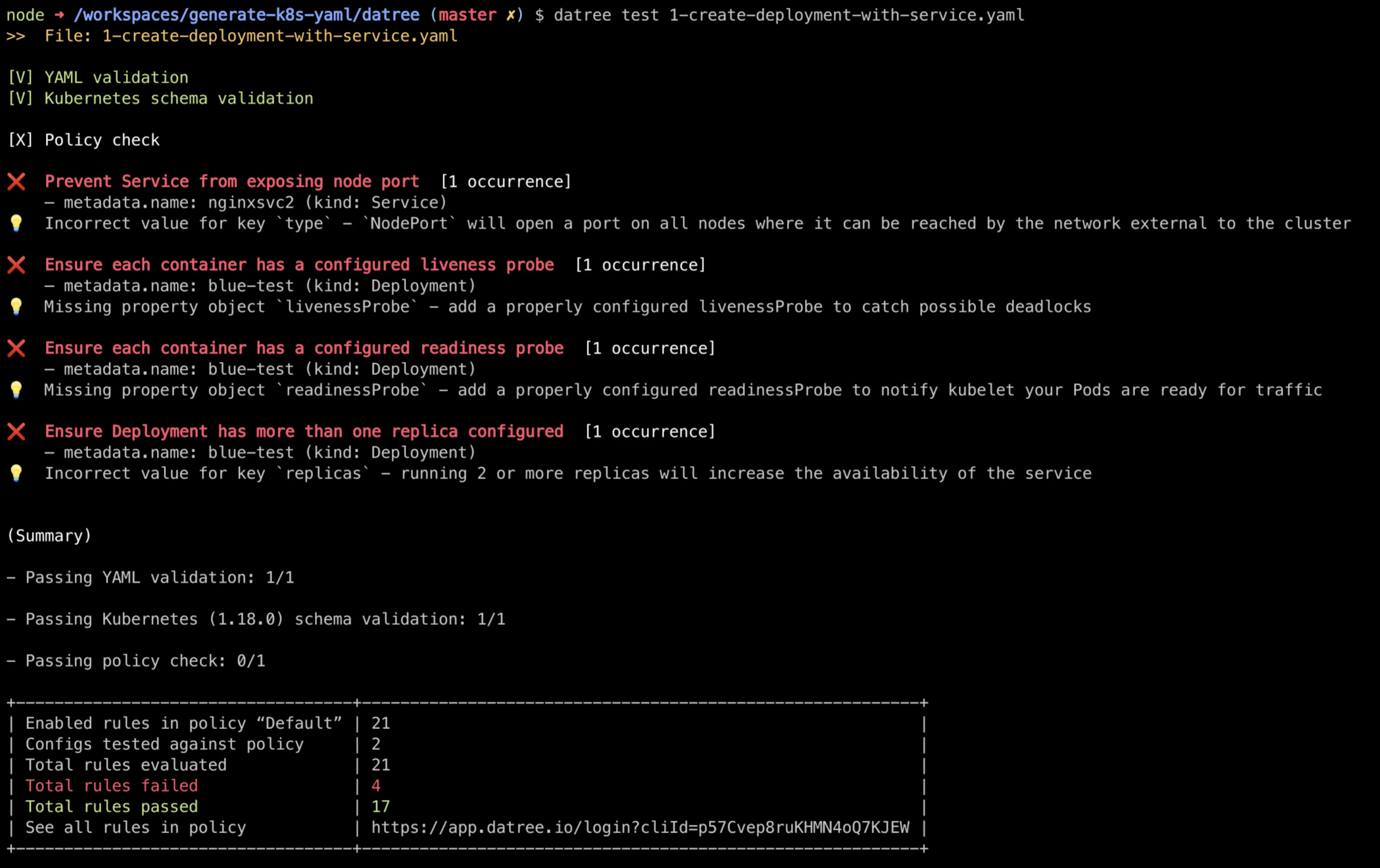The height and width of the screenshot is (868, 1380).
Task: Click the 'master' branch name in the prompt
Action: point(467,15)
